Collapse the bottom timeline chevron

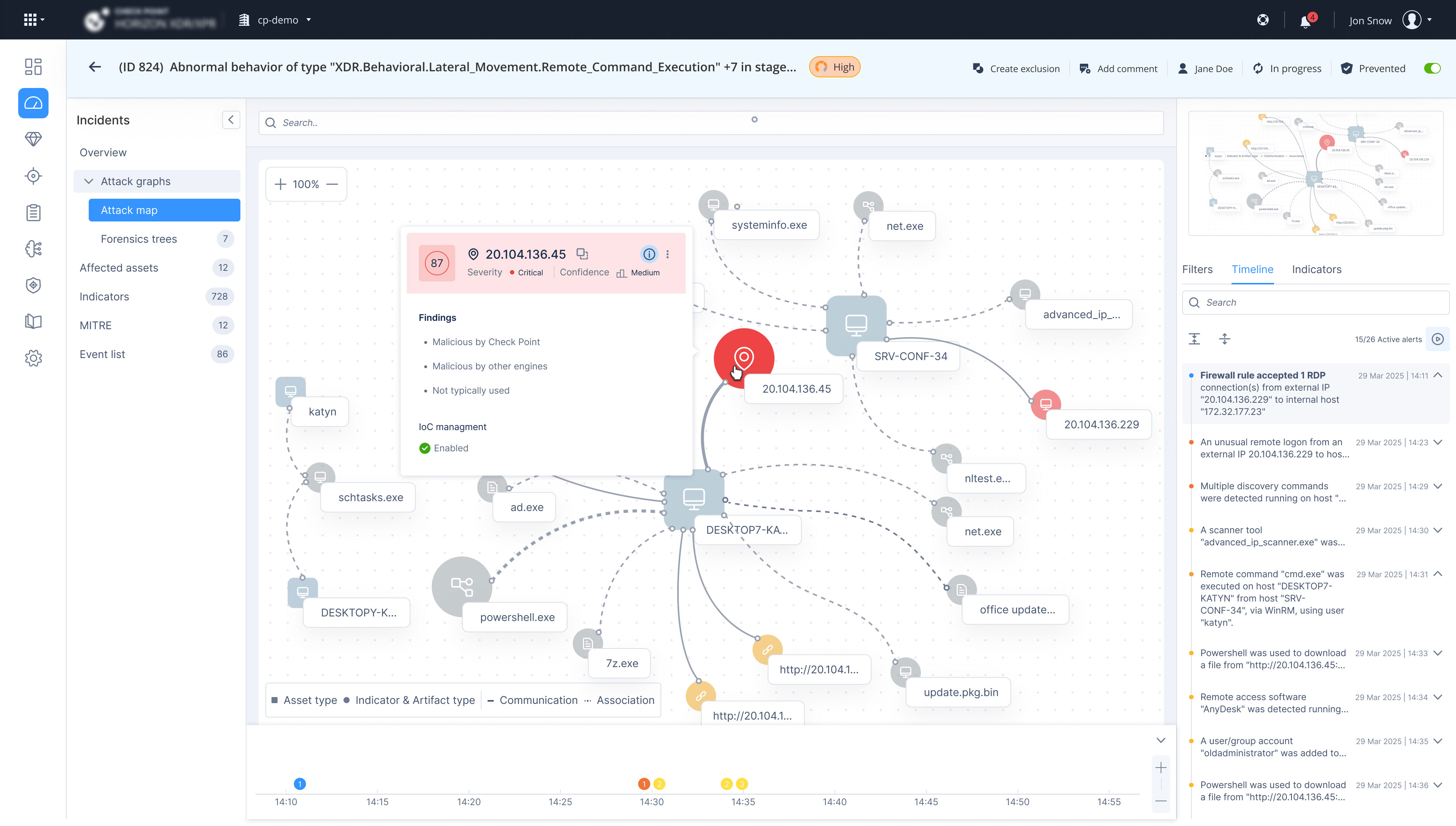pyautogui.click(x=1161, y=740)
